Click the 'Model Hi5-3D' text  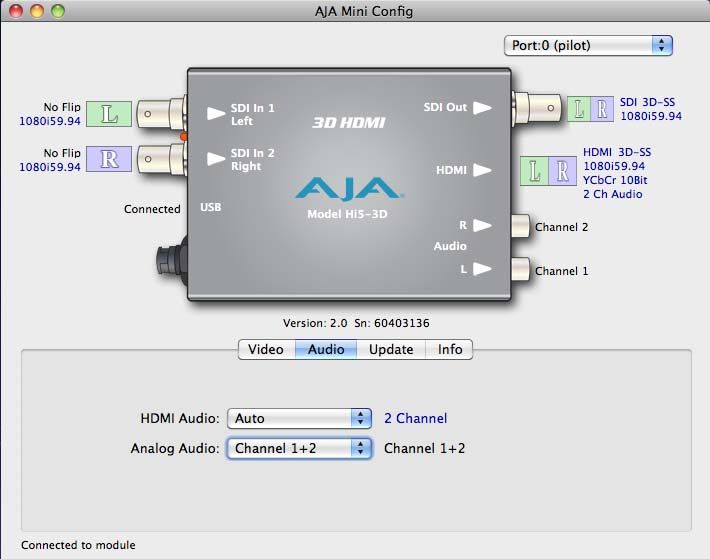[347, 214]
